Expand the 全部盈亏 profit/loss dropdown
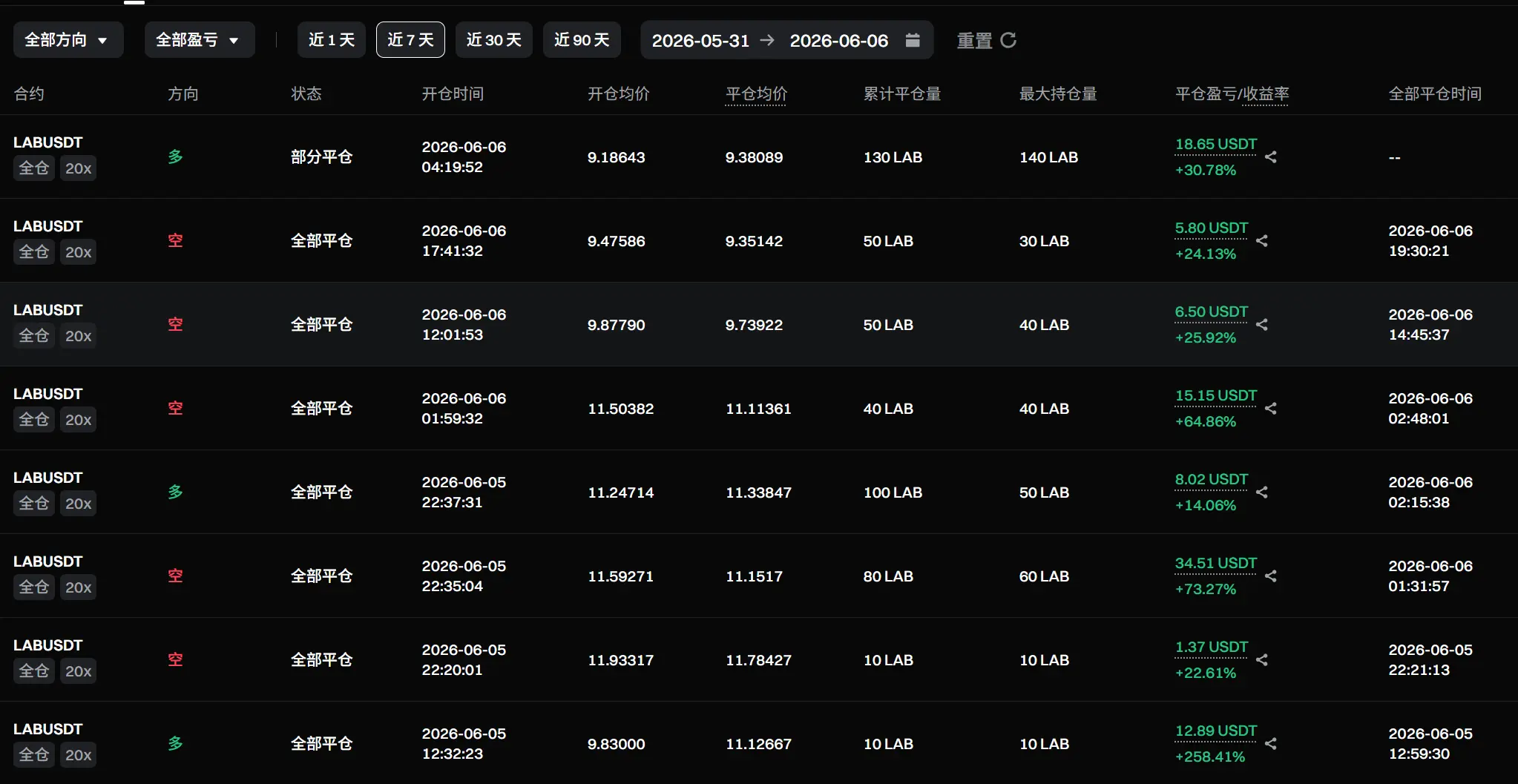 point(200,40)
